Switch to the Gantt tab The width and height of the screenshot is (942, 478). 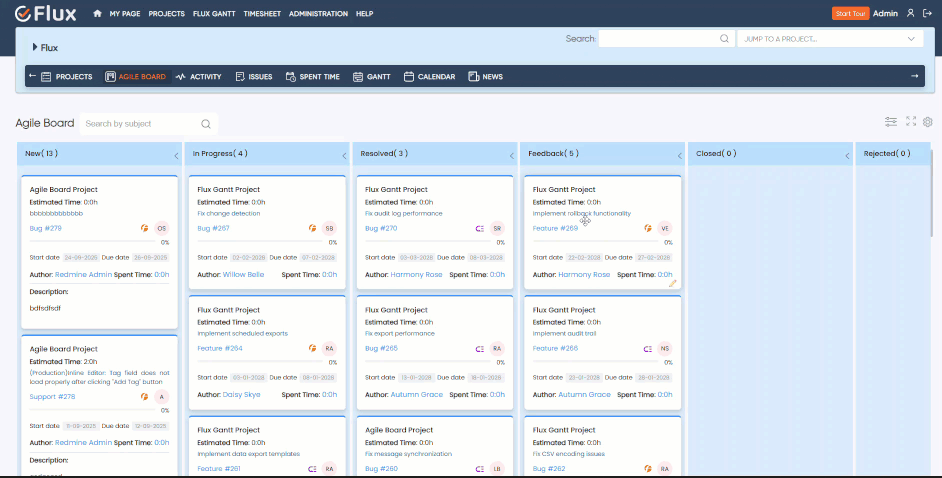tap(372, 76)
